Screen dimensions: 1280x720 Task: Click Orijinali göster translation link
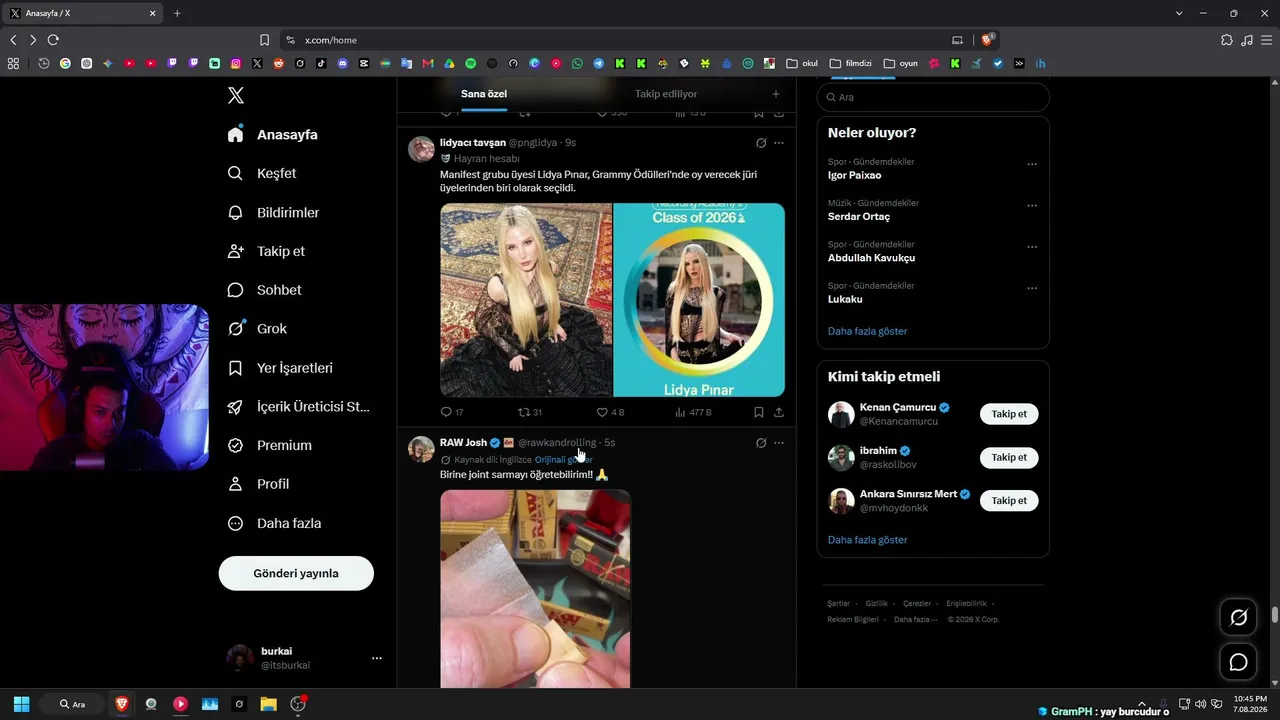[x=564, y=460]
